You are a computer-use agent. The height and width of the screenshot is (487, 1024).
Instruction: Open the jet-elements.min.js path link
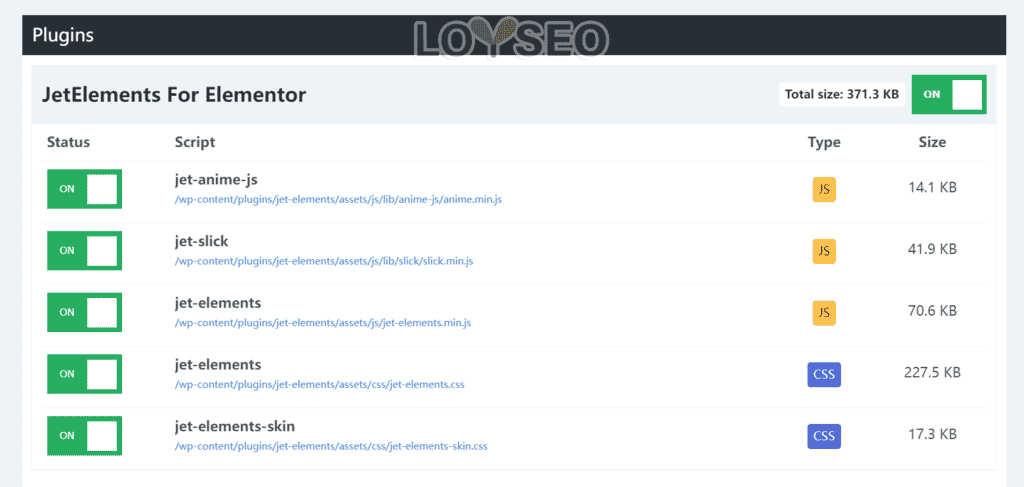point(323,322)
